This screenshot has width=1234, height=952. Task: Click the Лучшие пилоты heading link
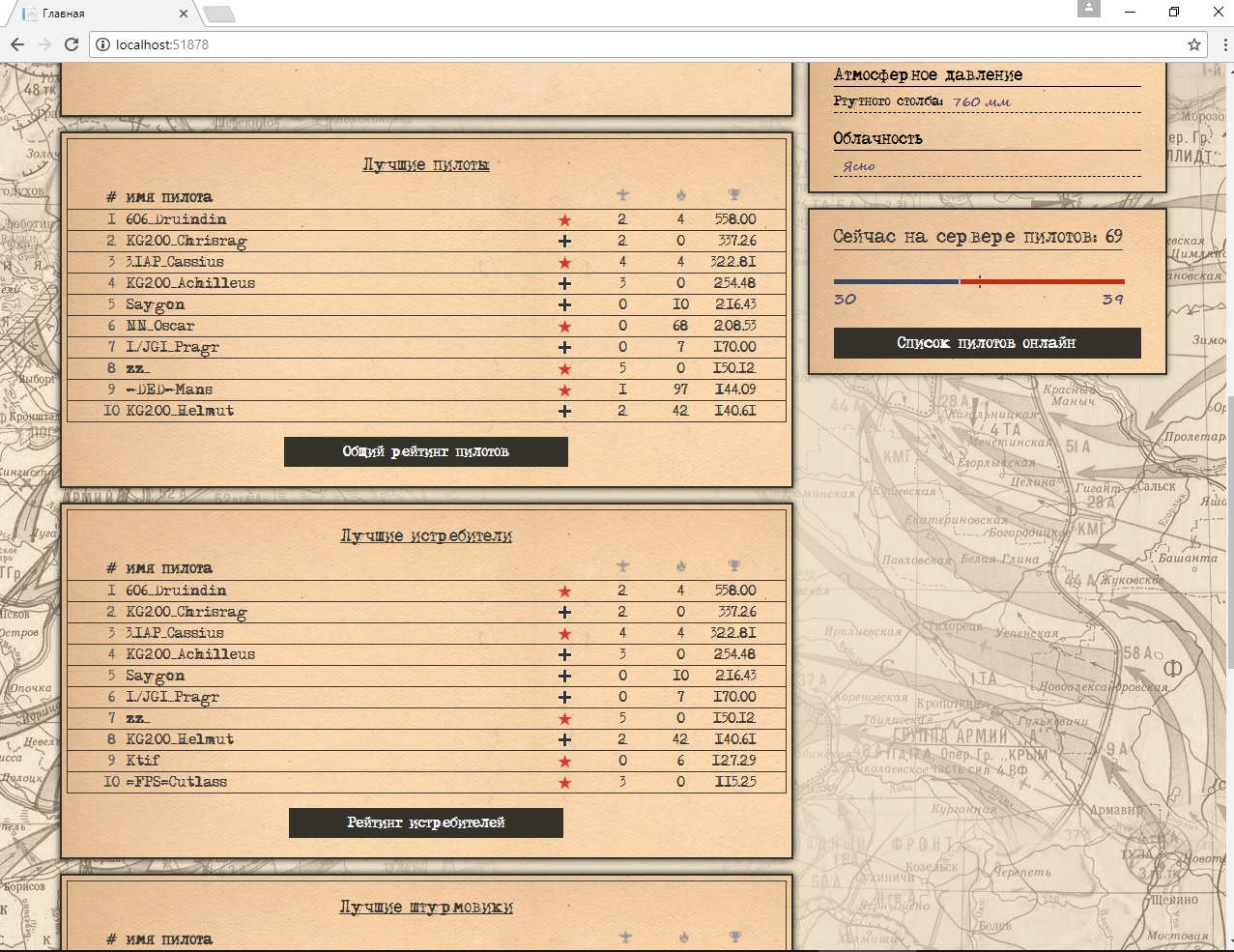pyautogui.click(x=426, y=164)
